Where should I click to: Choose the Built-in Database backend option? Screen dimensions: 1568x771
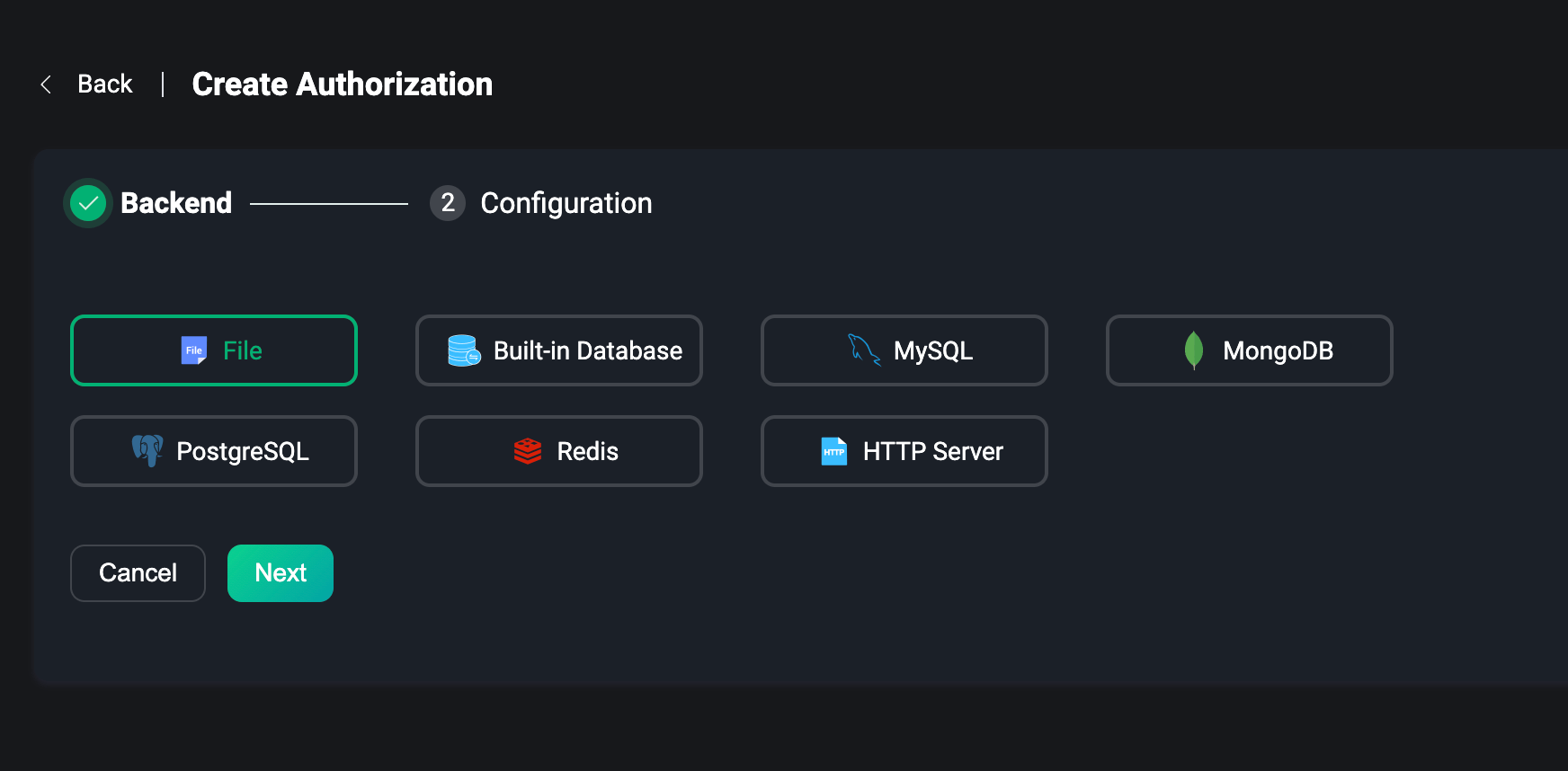587,350
